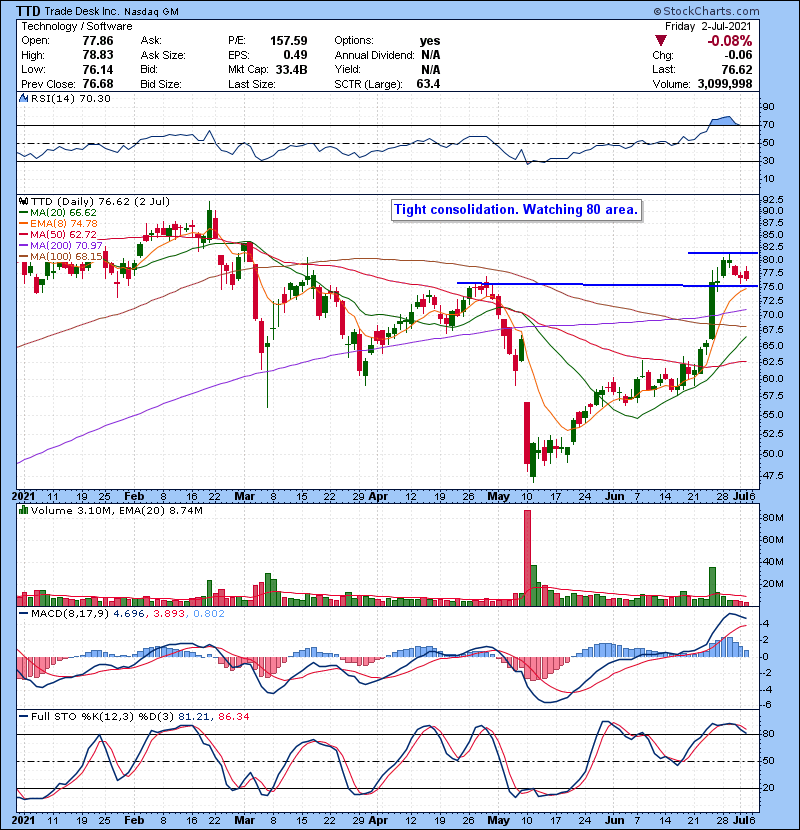This screenshot has width=800, height=830.
Task: Click the percent change -0.08%
Action: pos(730,41)
